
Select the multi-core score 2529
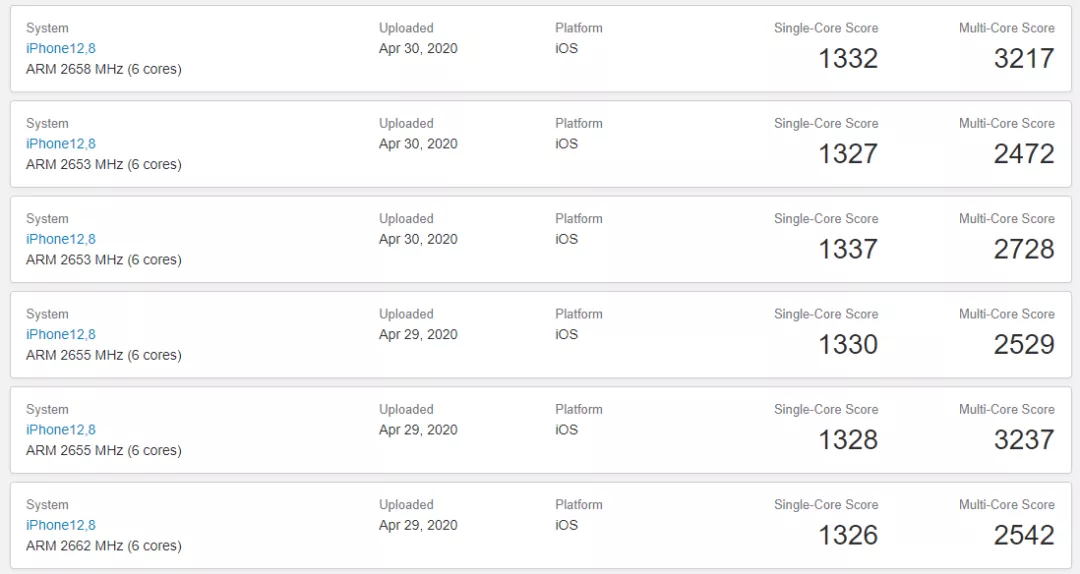[1024, 344]
